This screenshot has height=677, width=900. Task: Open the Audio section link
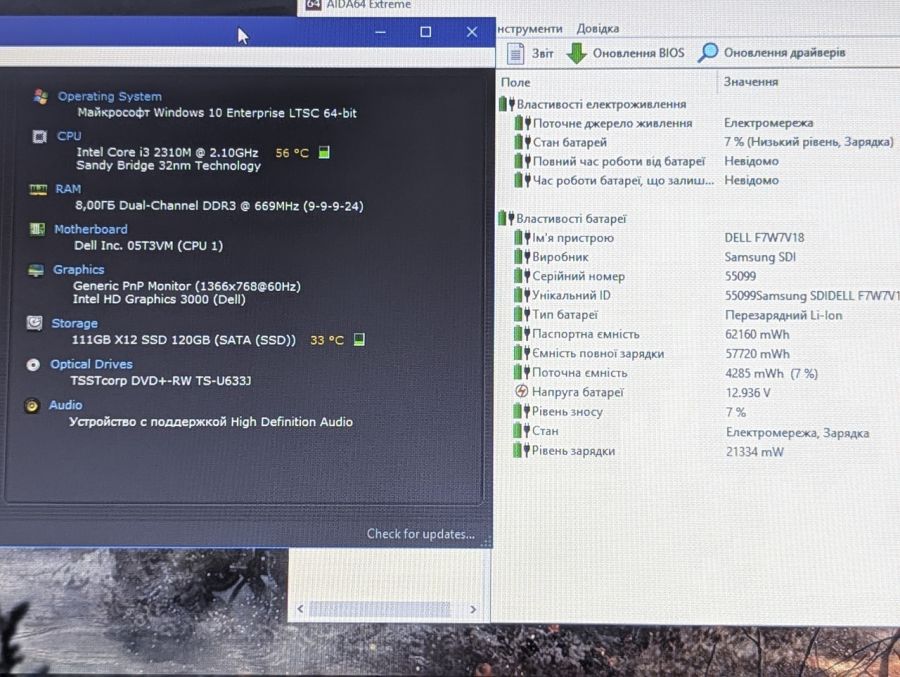click(65, 405)
